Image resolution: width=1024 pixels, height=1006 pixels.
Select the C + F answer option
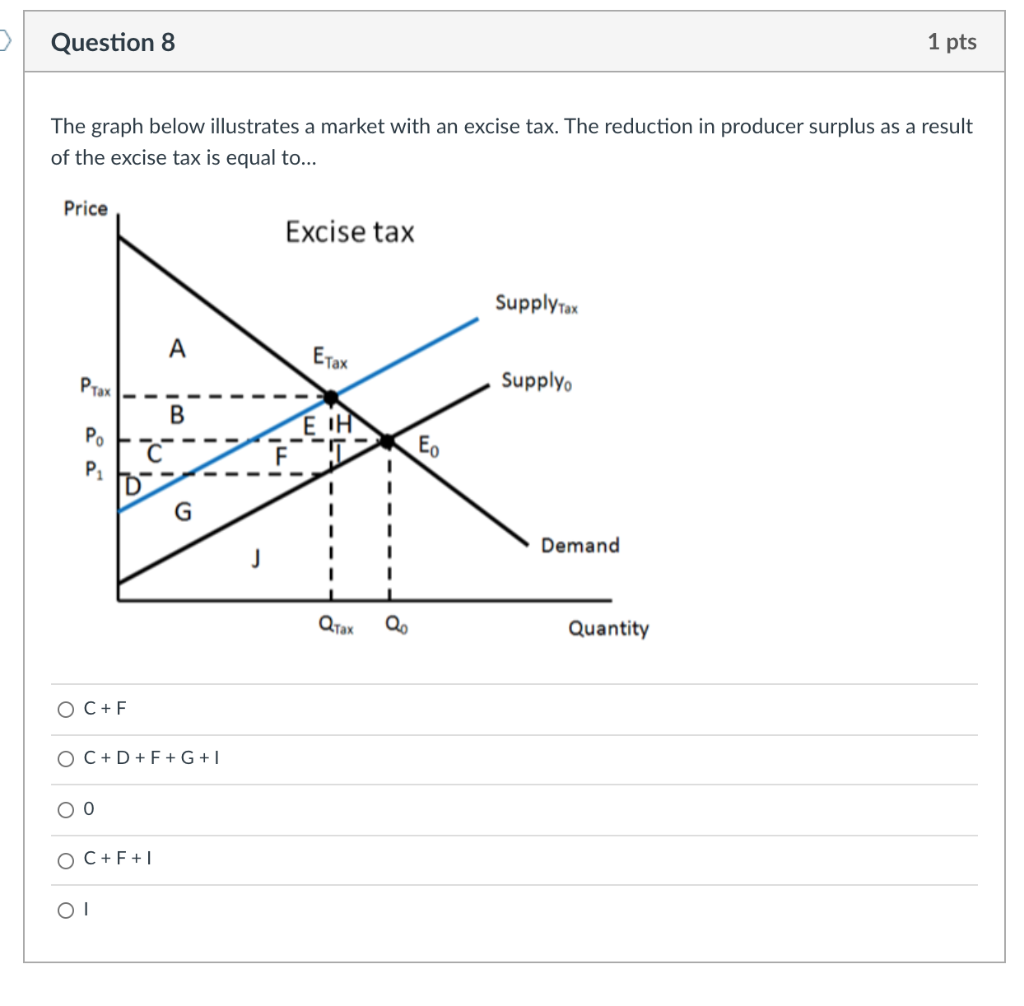click(65, 709)
